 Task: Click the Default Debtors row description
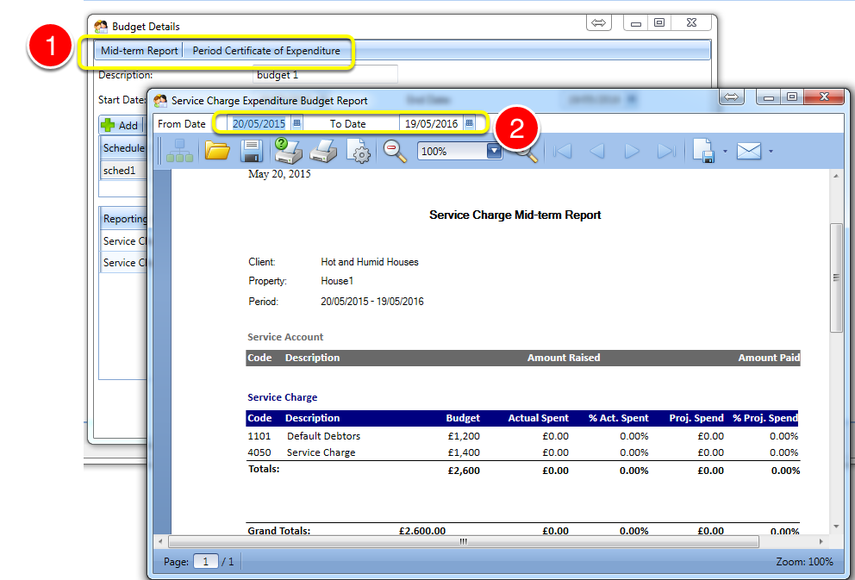323,436
